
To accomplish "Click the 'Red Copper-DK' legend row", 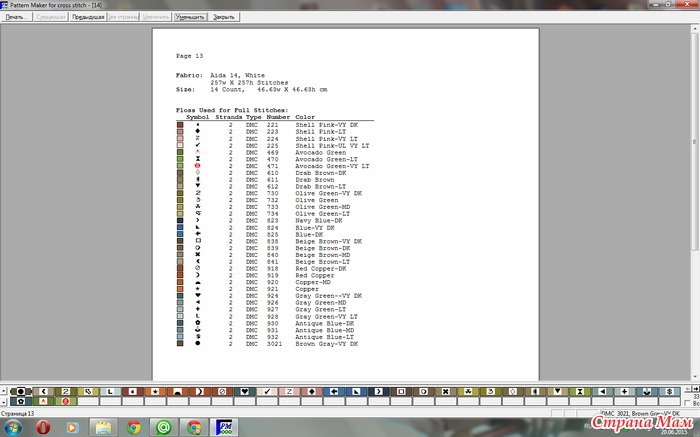I will click(262, 268).
